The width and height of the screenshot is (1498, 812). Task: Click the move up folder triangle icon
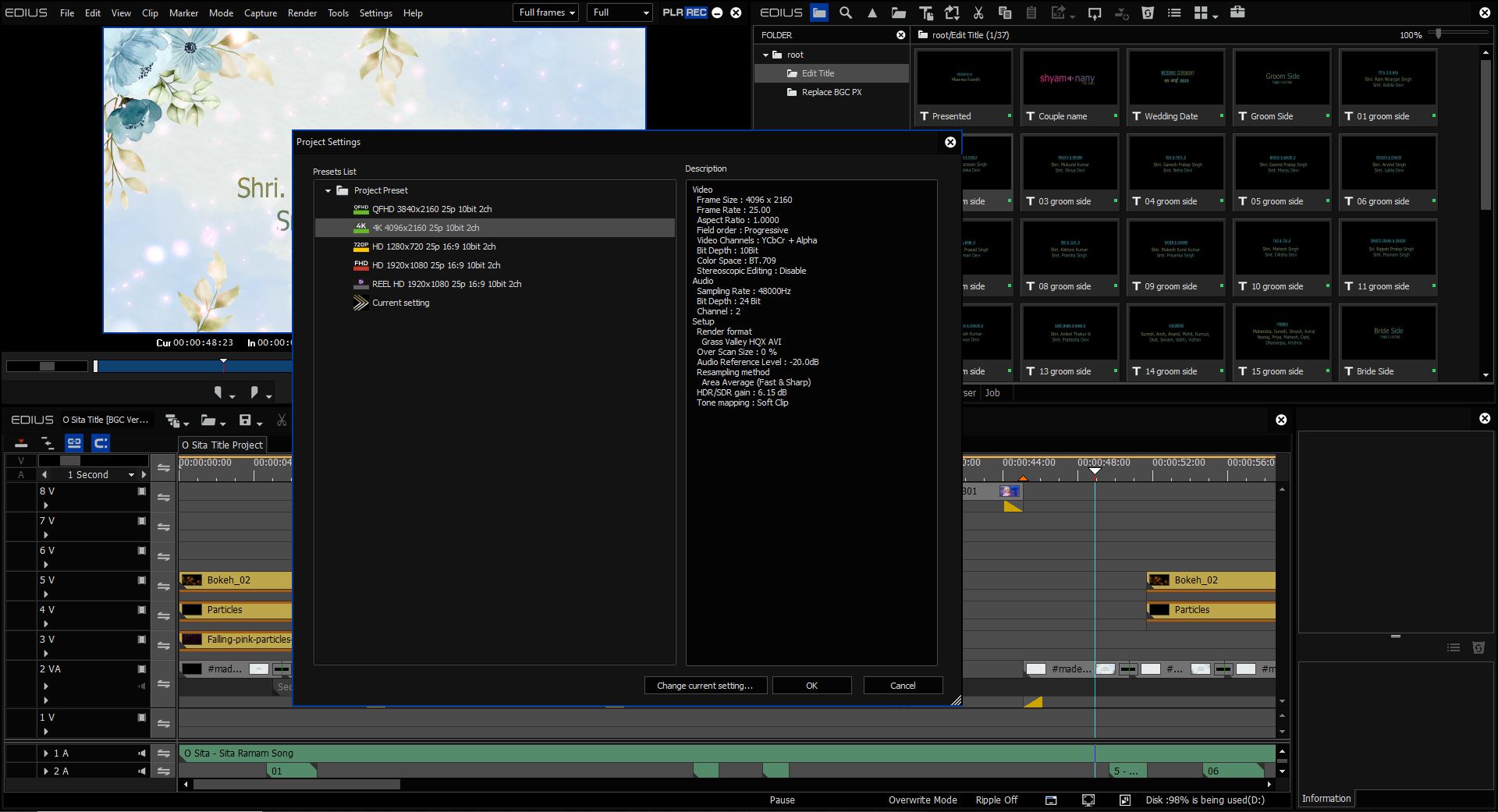click(x=872, y=12)
